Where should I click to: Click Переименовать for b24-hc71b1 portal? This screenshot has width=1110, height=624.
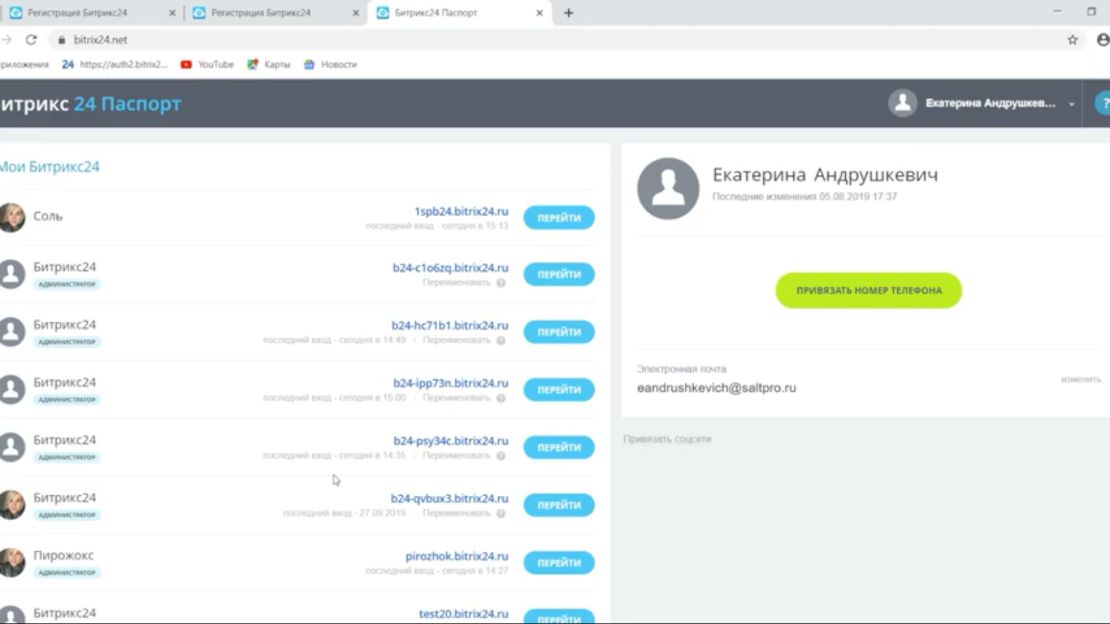click(x=456, y=340)
